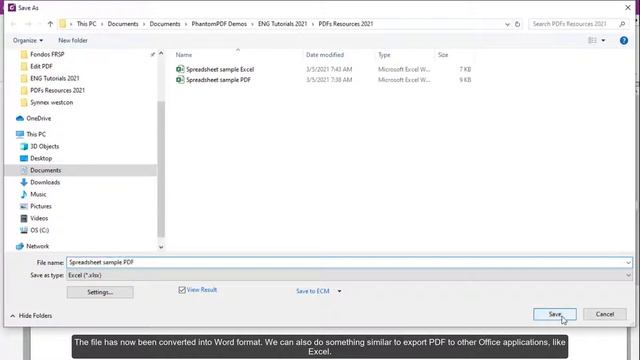Go up one folder level

[50, 24]
